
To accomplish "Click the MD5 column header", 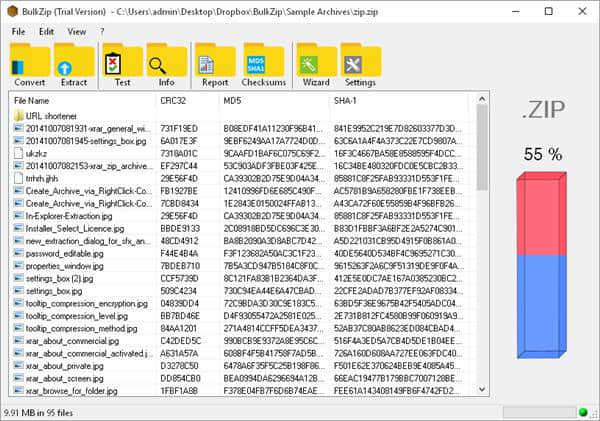I will click(272, 101).
